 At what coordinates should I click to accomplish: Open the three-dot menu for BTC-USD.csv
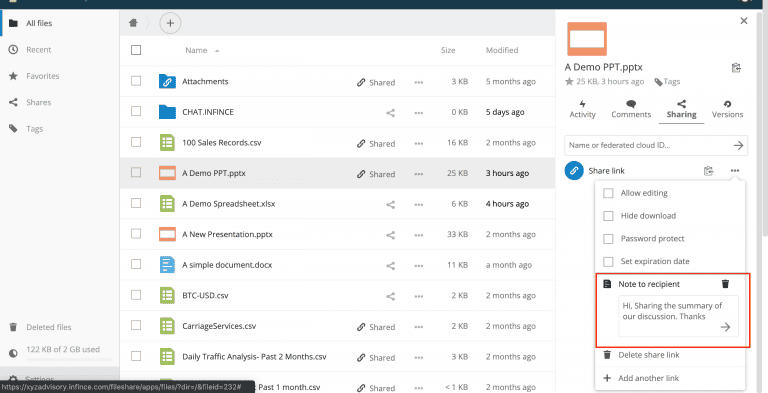418,296
